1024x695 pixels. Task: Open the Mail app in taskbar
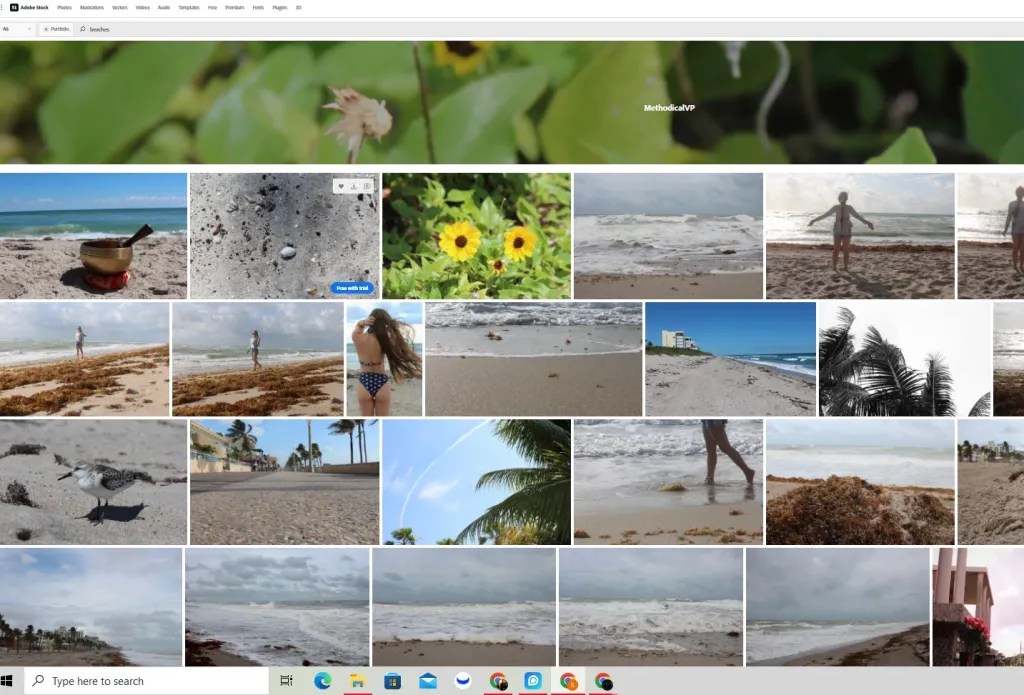(x=428, y=681)
